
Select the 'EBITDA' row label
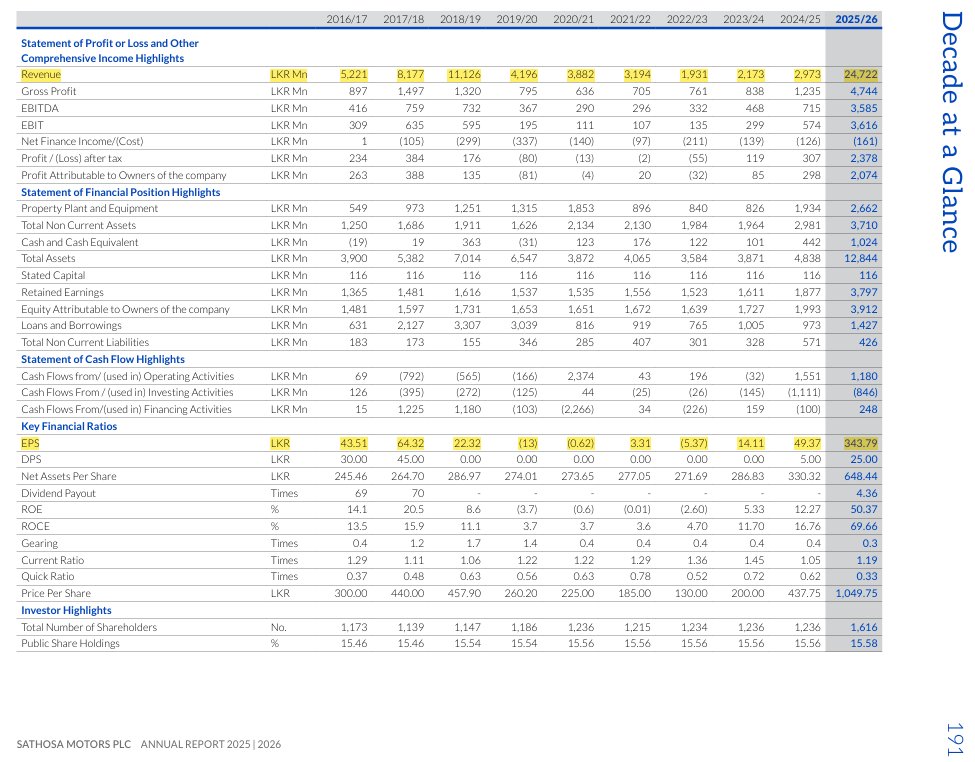click(40, 108)
